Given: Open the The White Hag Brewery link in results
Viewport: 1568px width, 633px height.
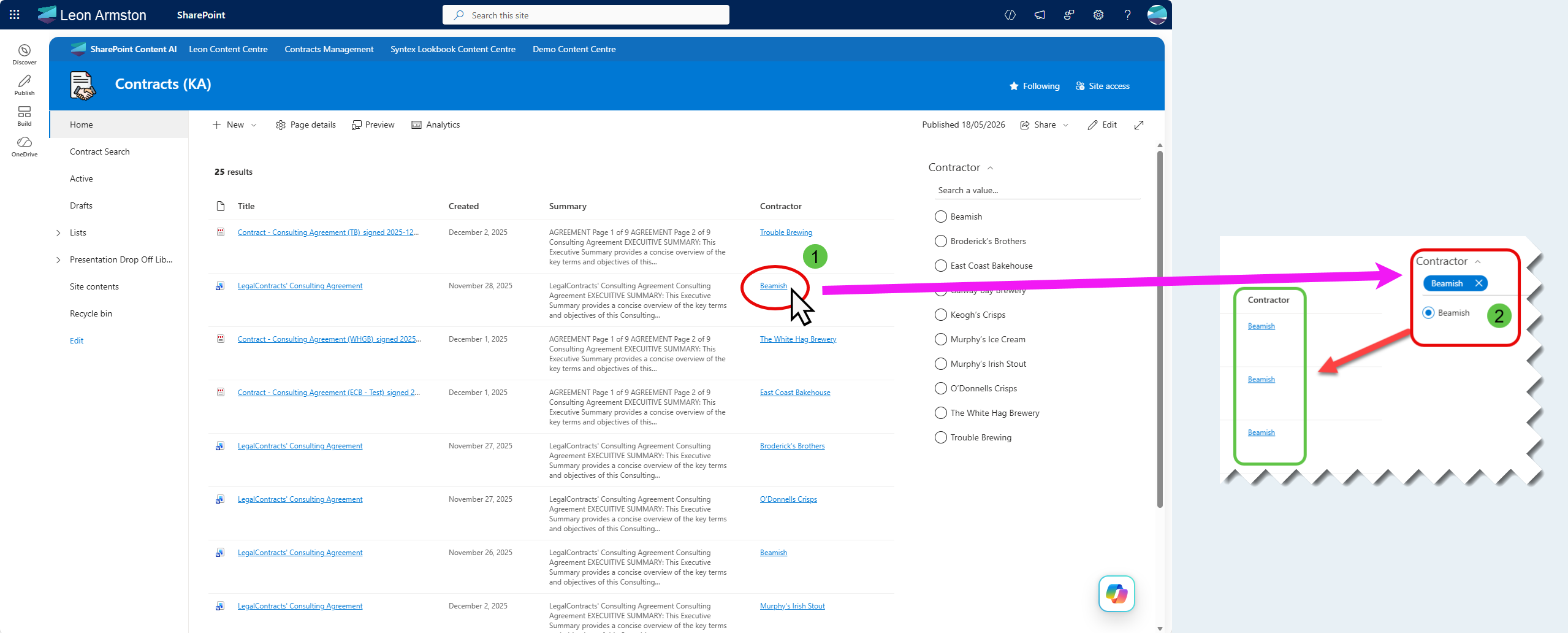Looking at the screenshot, I should 798,339.
